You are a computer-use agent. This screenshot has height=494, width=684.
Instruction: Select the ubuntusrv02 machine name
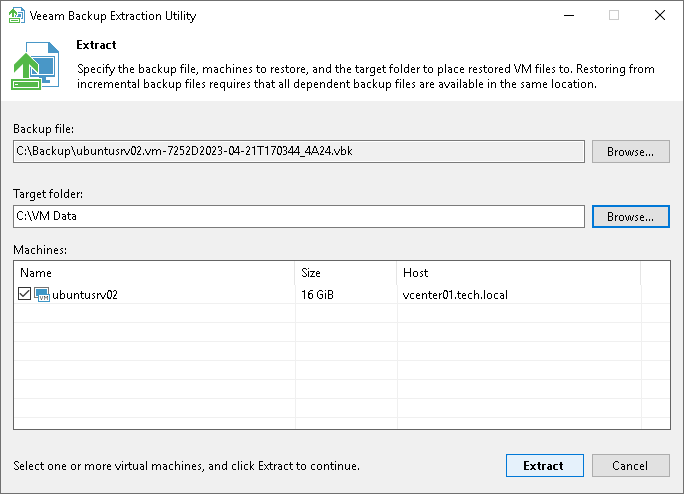coord(85,295)
